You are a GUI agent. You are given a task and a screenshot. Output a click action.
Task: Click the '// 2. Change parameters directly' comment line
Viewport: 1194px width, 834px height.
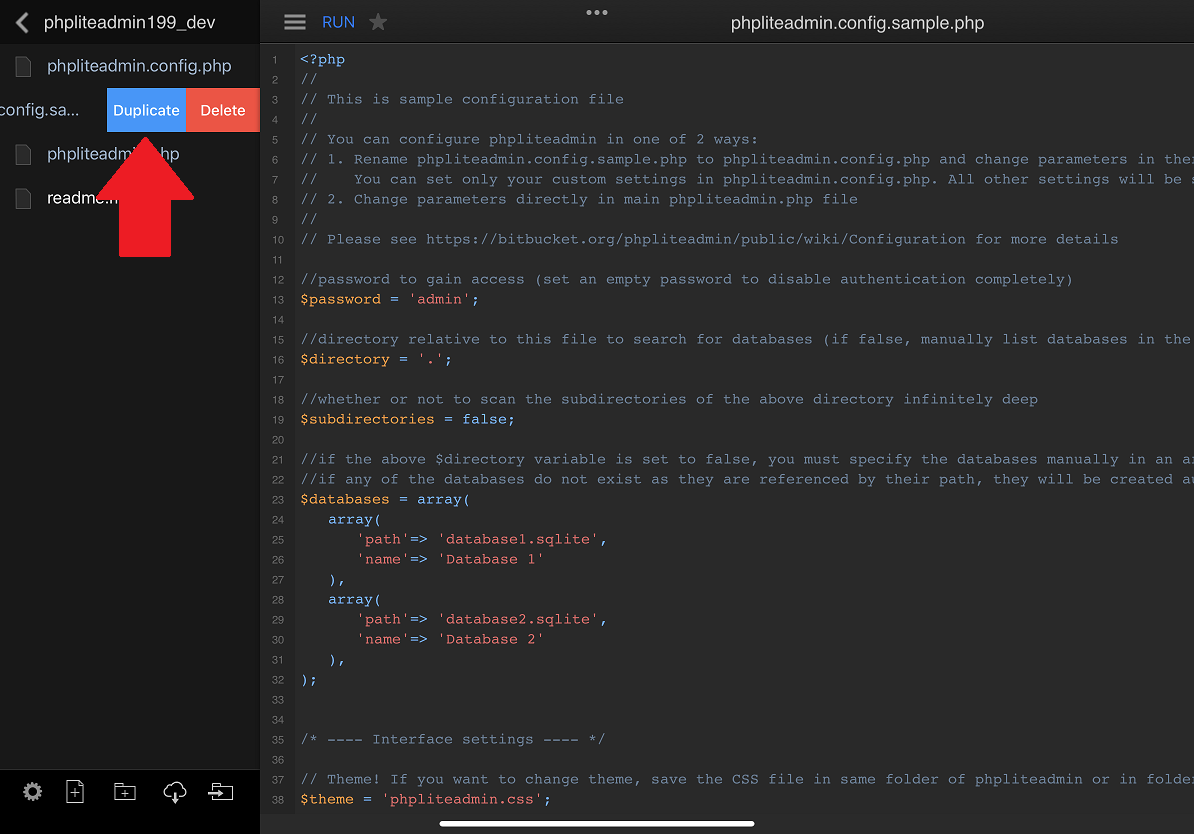click(x=579, y=200)
